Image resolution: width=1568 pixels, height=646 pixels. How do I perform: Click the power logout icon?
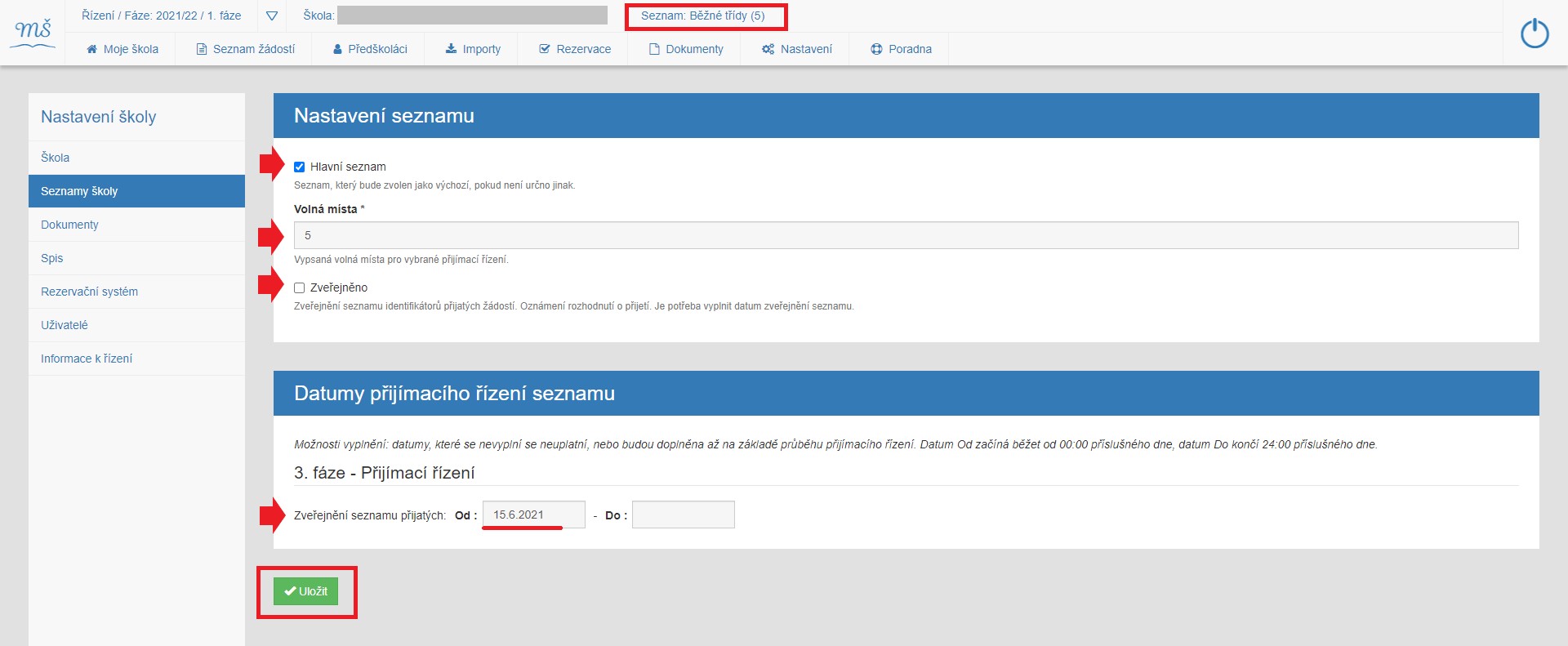coord(1535,33)
